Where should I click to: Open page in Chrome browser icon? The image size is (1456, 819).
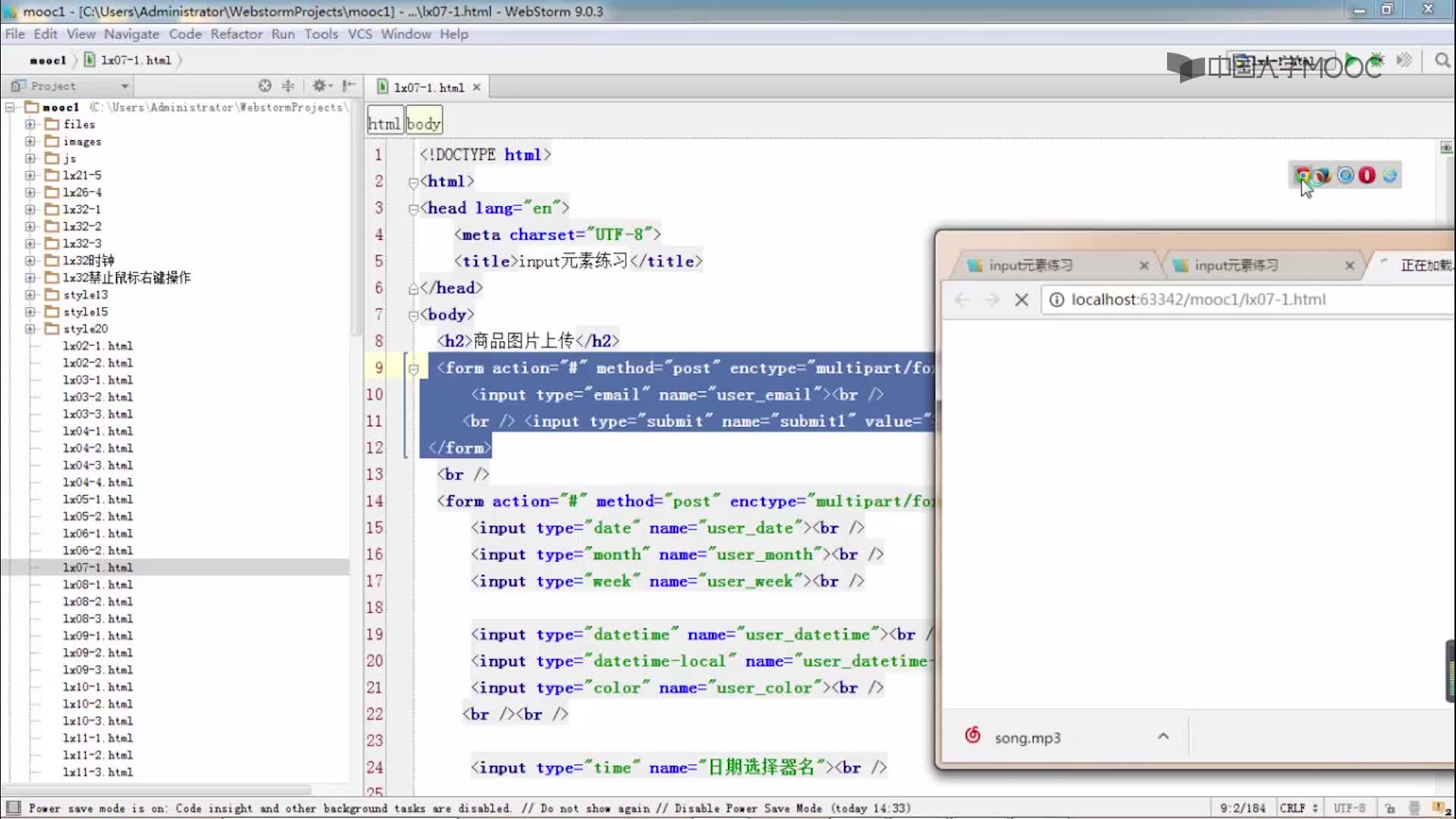point(1303,175)
